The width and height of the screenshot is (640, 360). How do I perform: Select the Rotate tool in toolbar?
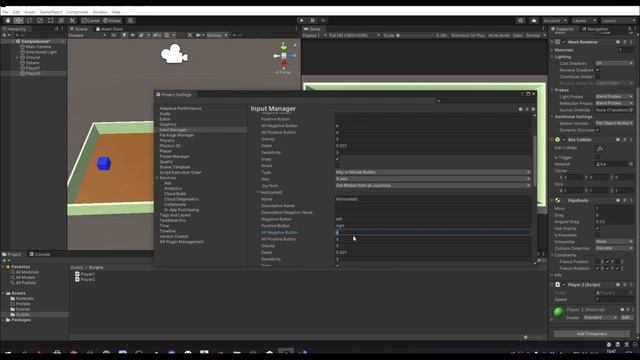point(29,20)
